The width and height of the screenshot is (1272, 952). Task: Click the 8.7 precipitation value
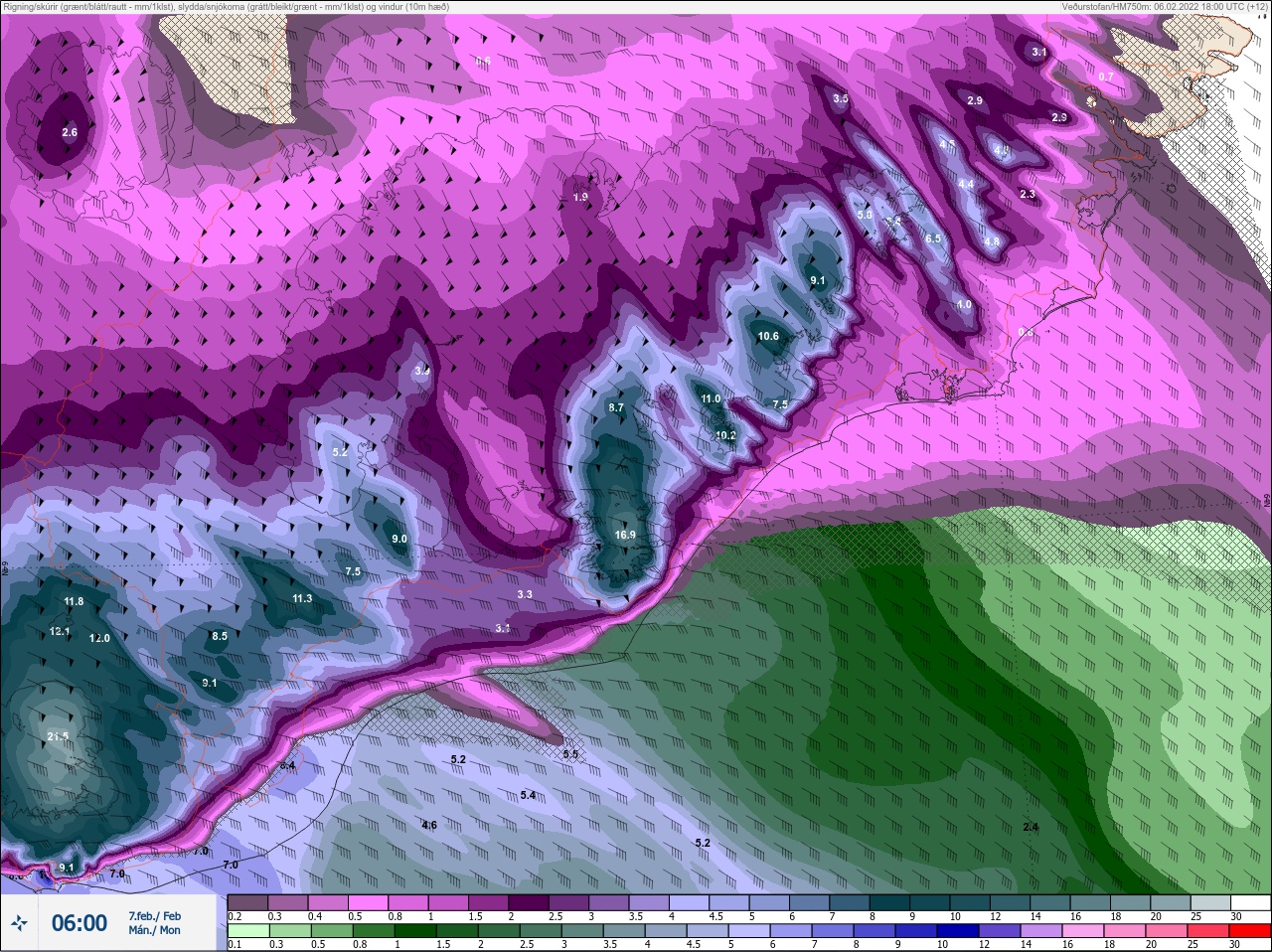pos(616,407)
